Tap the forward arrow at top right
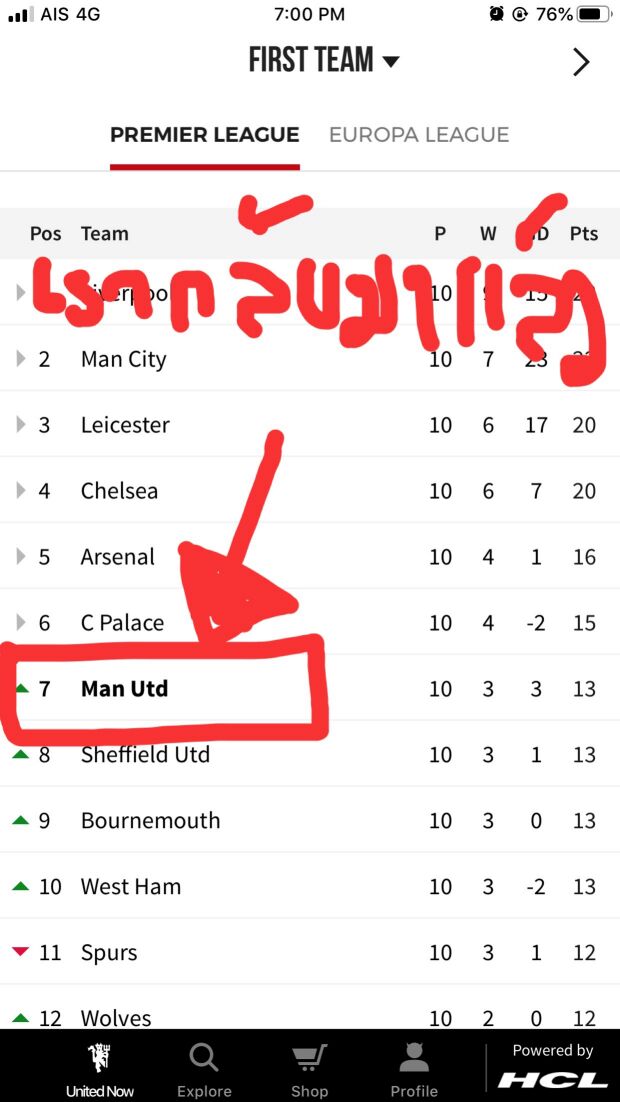620x1102 pixels. [x=581, y=62]
